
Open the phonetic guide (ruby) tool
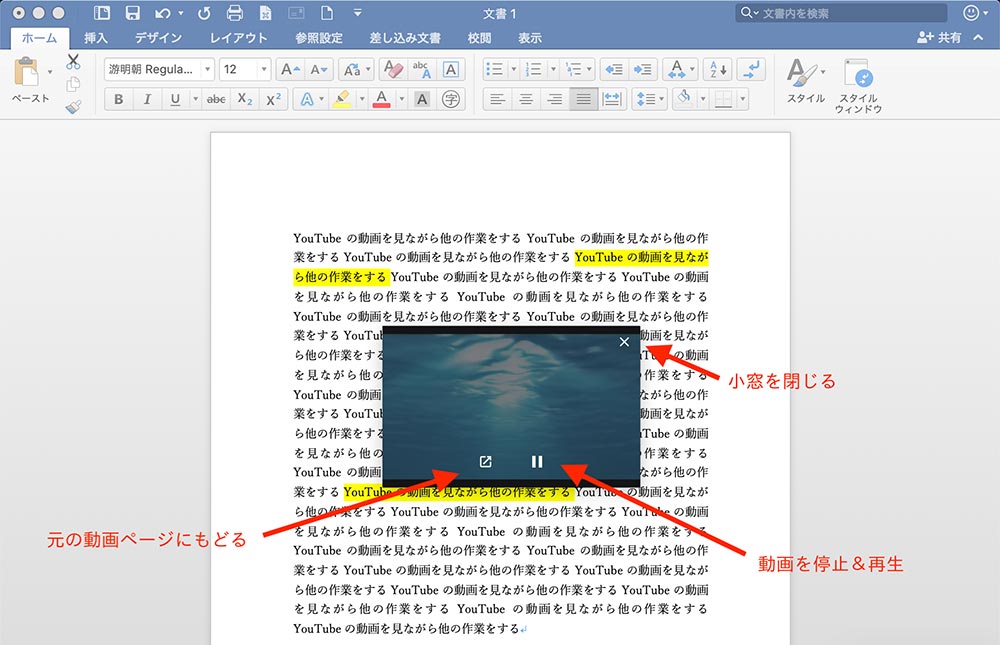(x=422, y=70)
